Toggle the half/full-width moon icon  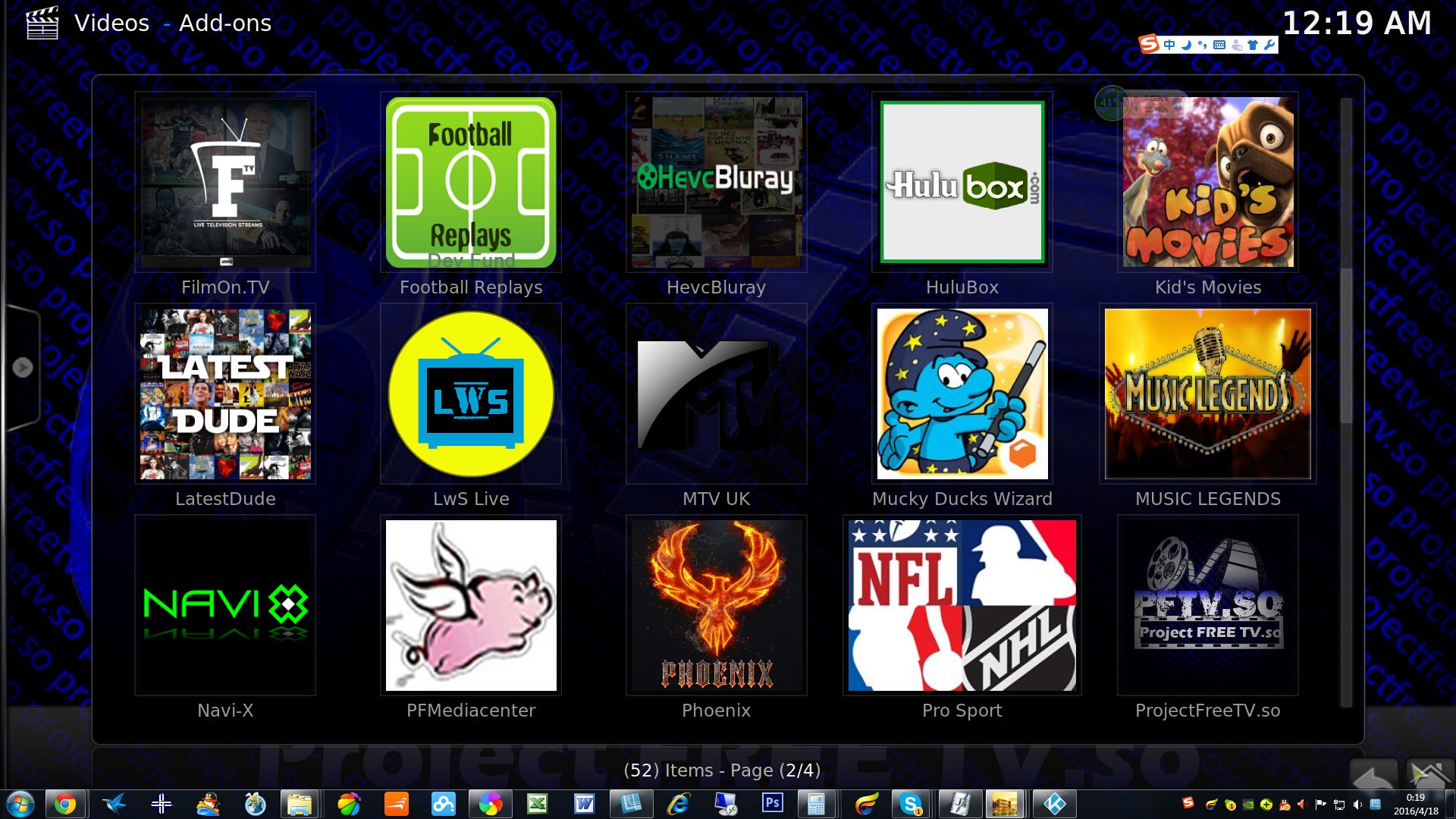pos(1186,45)
